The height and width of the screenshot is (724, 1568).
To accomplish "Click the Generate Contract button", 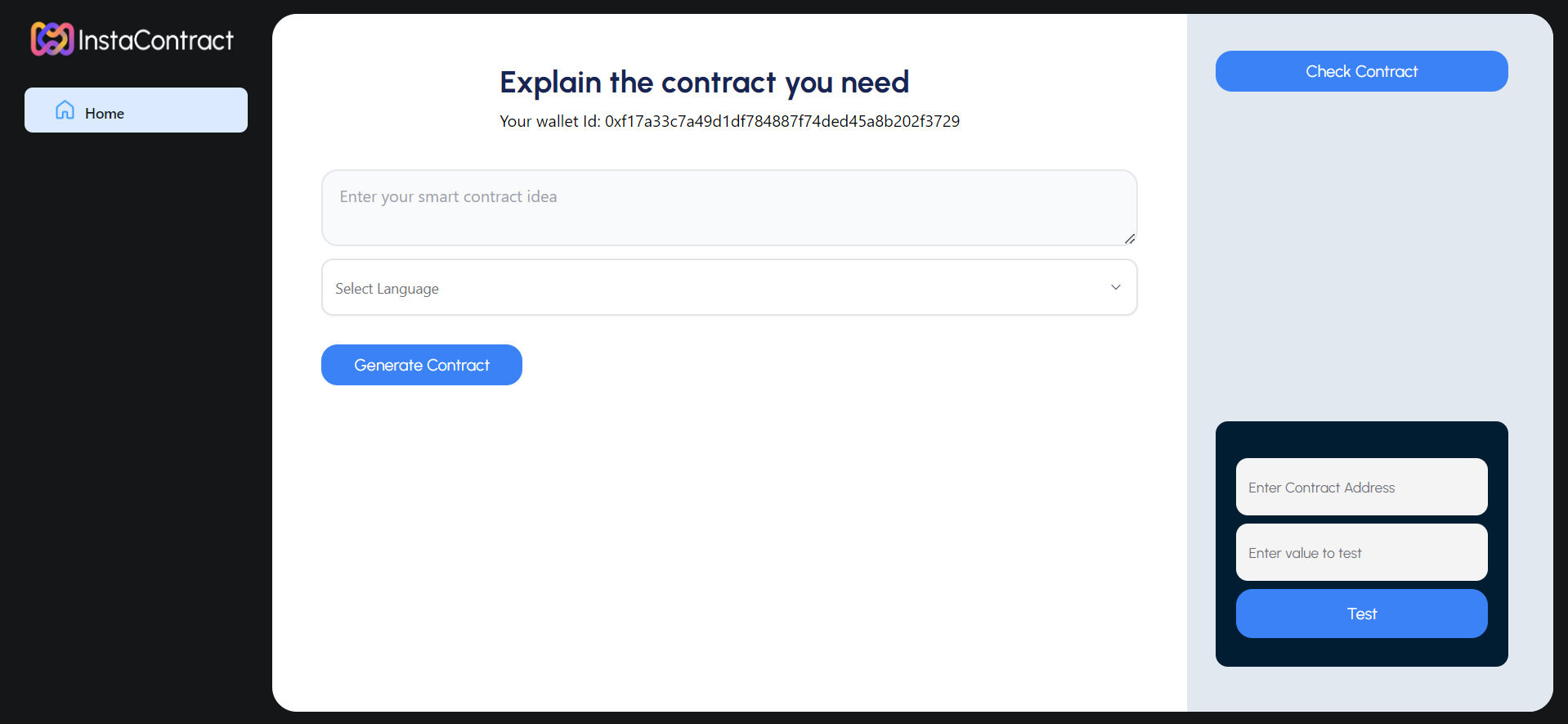I will (422, 365).
